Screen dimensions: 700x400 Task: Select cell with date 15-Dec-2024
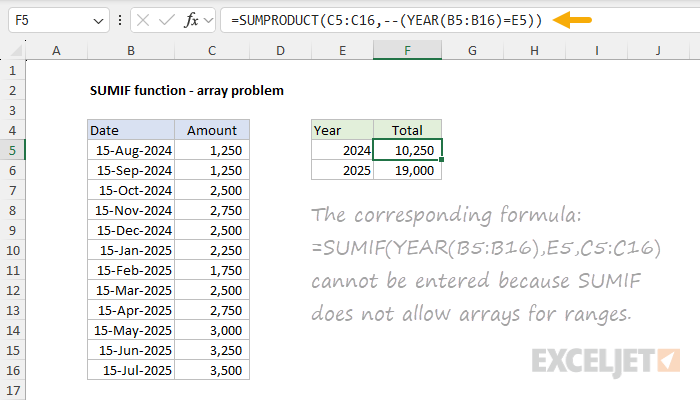tap(131, 230)
